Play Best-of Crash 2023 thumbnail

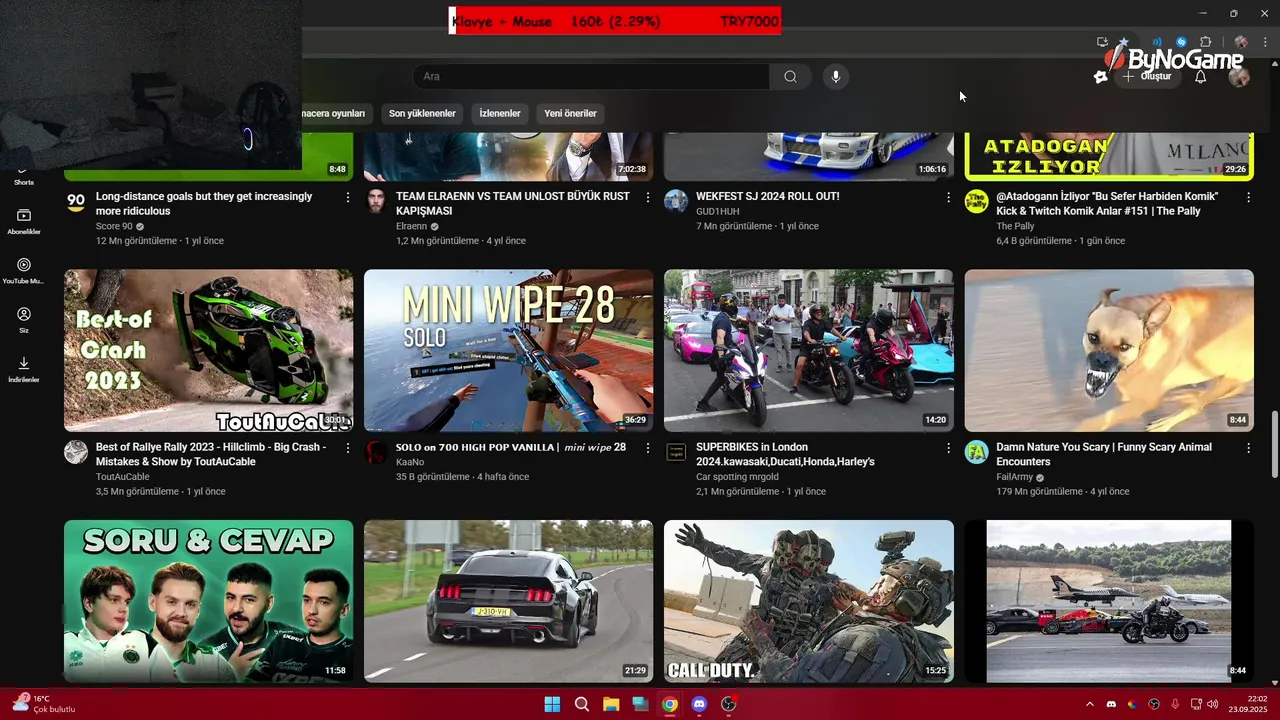click(209, 351)
